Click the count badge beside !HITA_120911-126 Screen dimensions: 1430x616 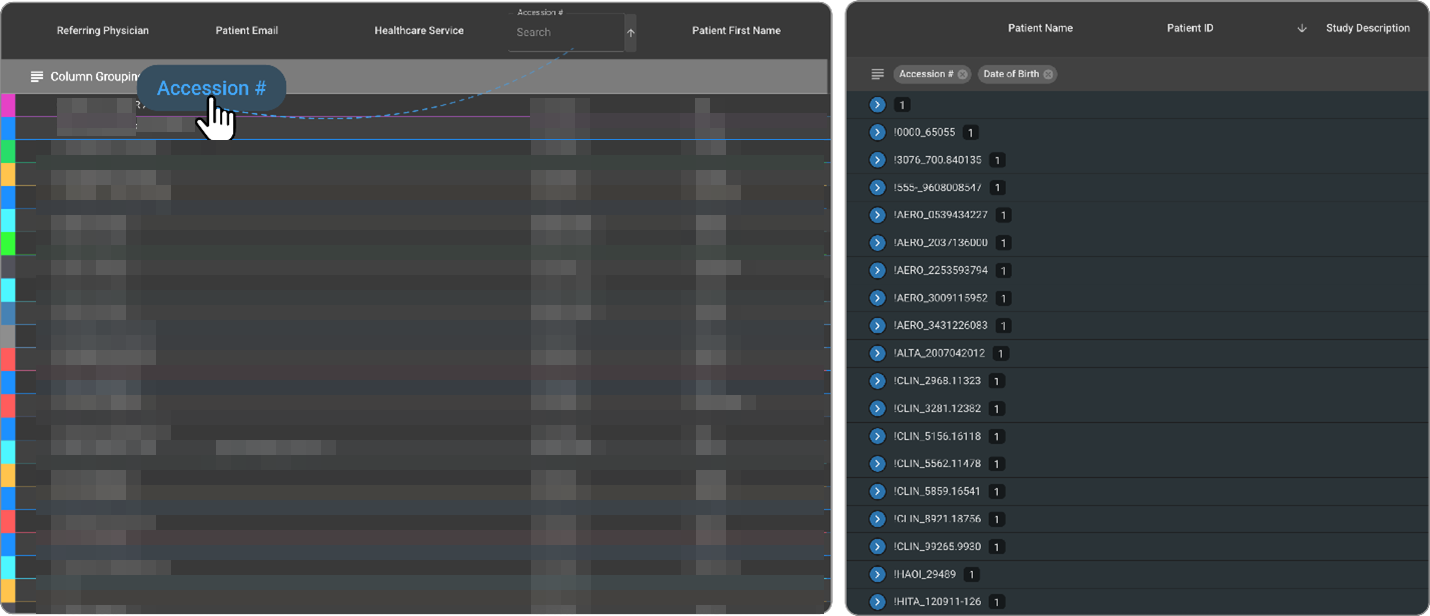point(996,602)
